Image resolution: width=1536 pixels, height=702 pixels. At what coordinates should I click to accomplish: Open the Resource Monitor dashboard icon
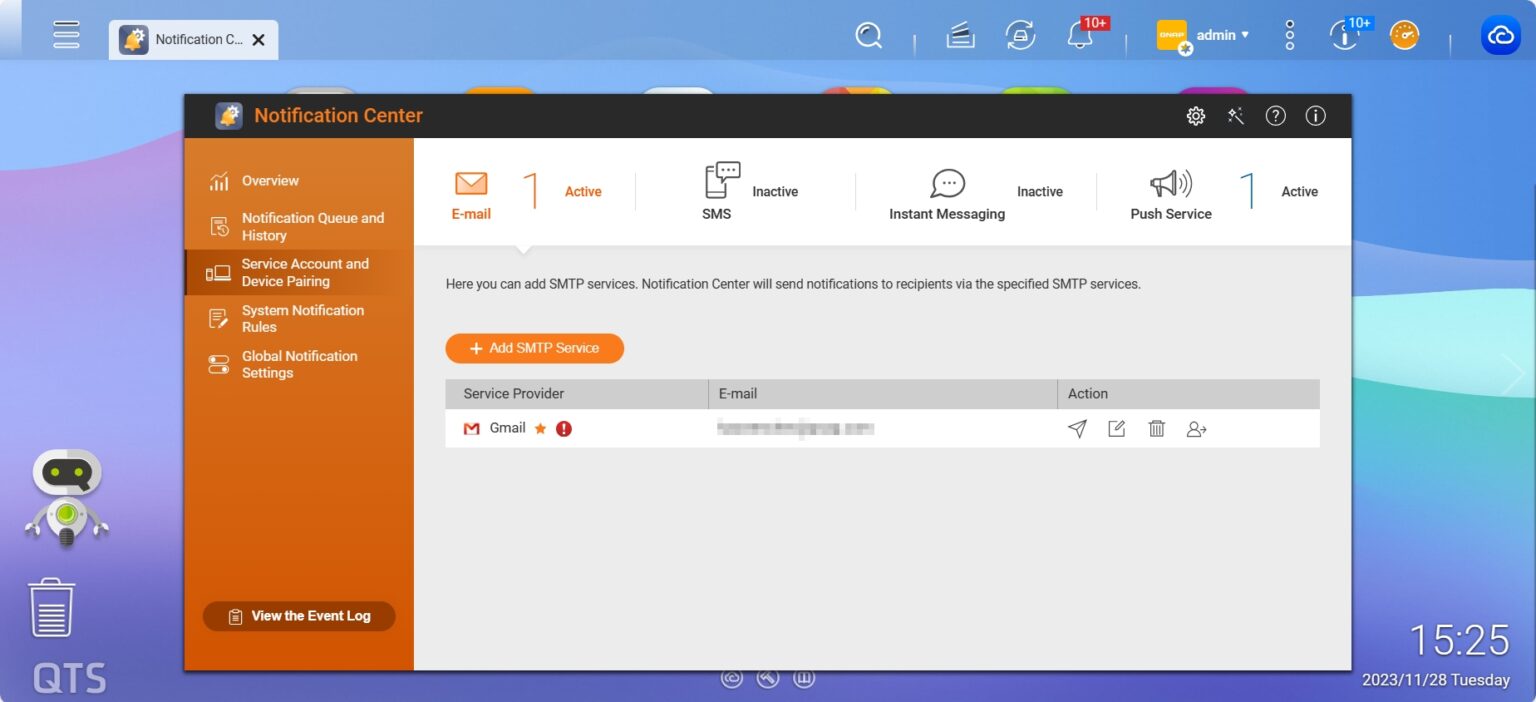click(1403, 35)
